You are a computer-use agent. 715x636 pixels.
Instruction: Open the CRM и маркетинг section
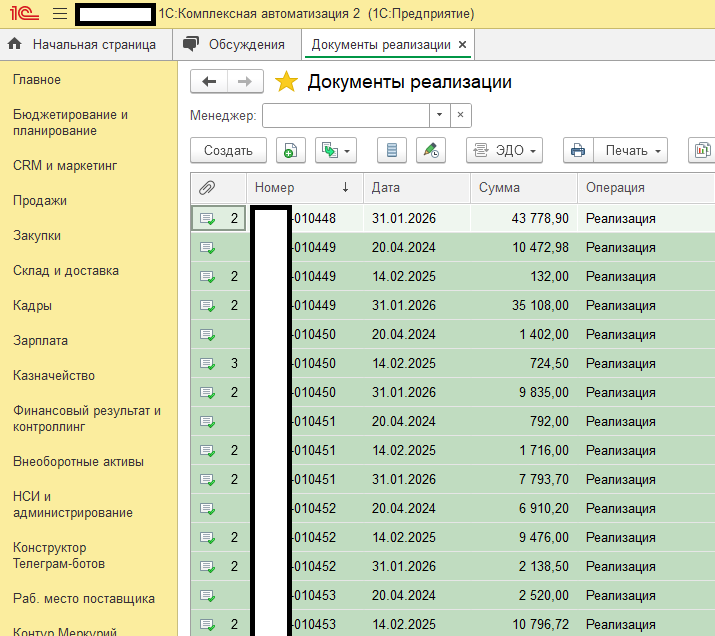(x=65, y=165)
